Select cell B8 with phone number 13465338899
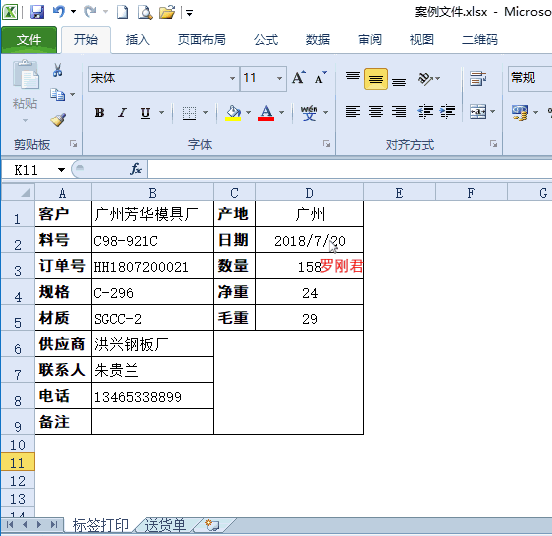This screenshot has width=552, height=536. [x=152, y=396]
